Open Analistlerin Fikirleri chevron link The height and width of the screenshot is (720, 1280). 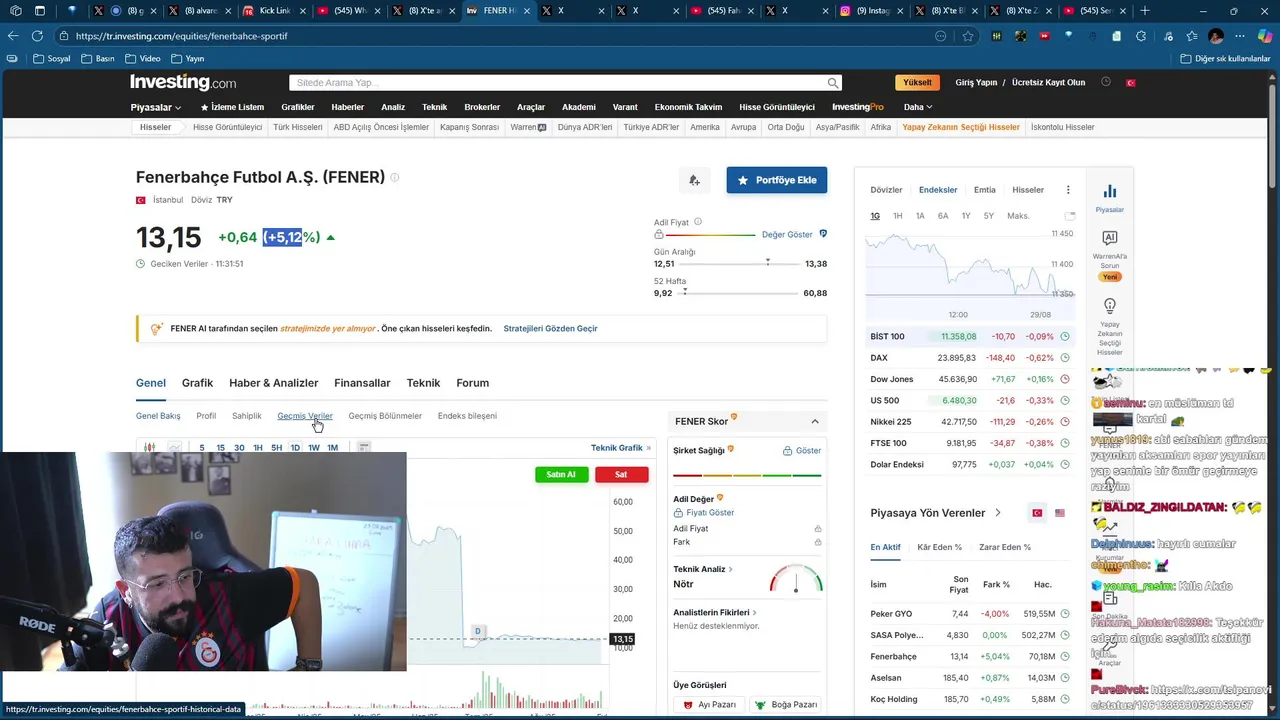coord(715,612)
